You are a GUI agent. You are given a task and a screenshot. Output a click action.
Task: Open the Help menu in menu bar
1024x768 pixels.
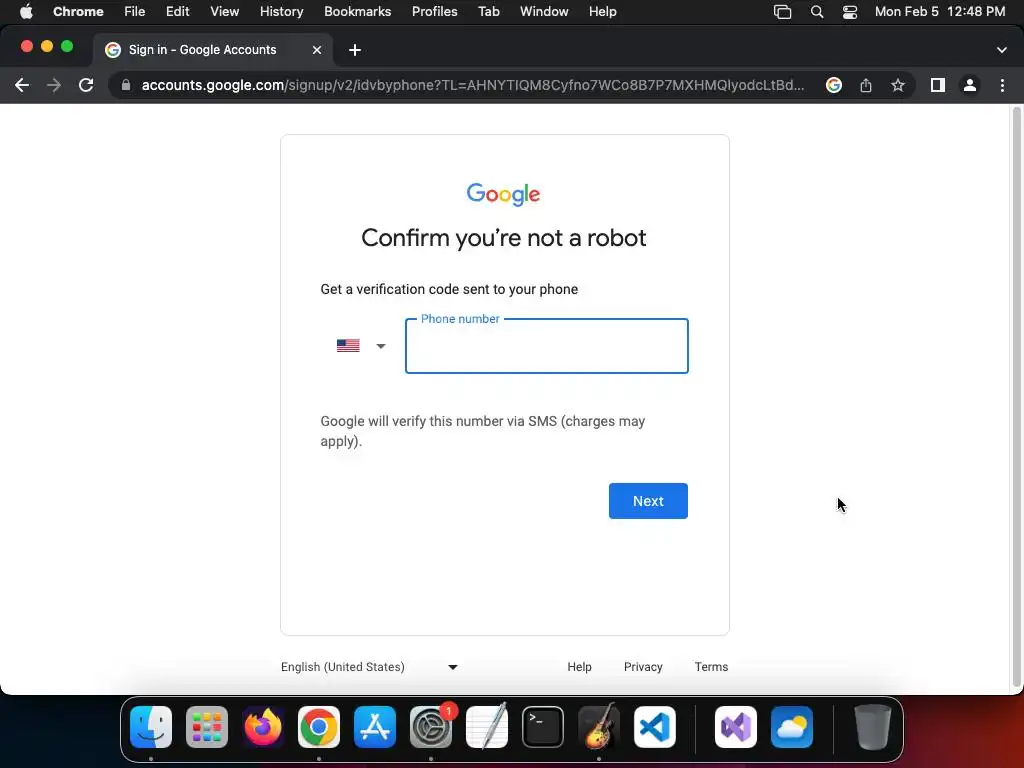602,11
